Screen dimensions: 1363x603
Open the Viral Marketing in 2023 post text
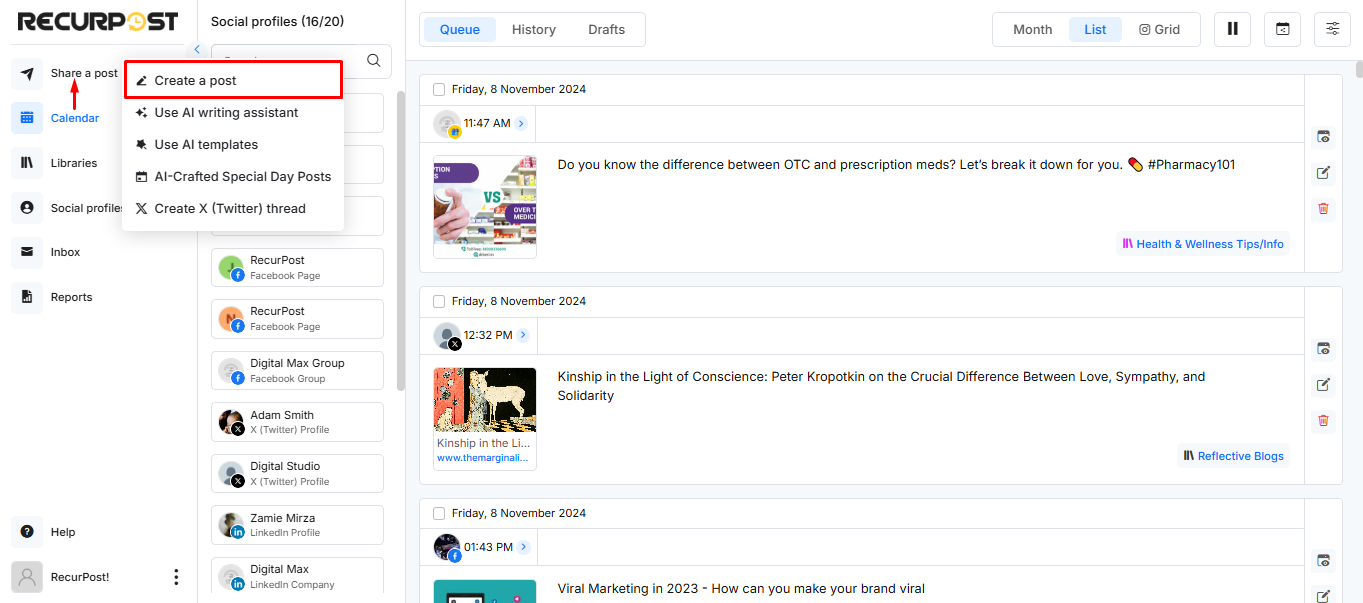(x=741, y=588)
